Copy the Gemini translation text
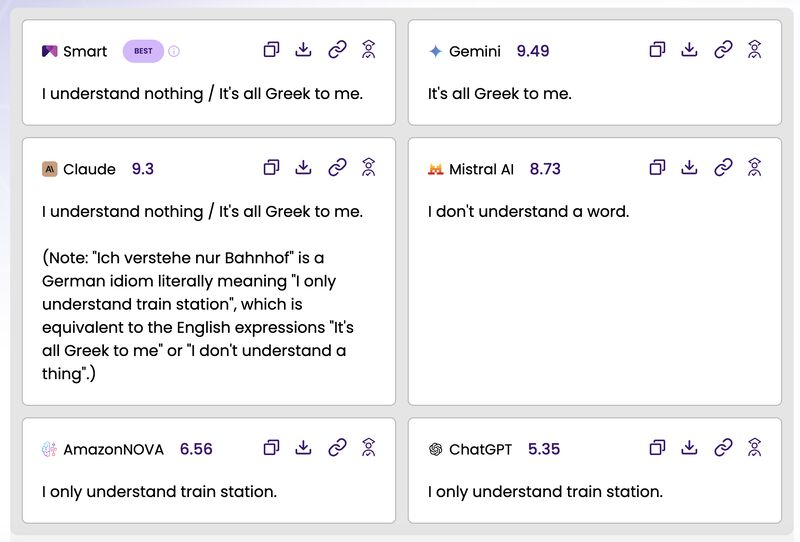 657,50
